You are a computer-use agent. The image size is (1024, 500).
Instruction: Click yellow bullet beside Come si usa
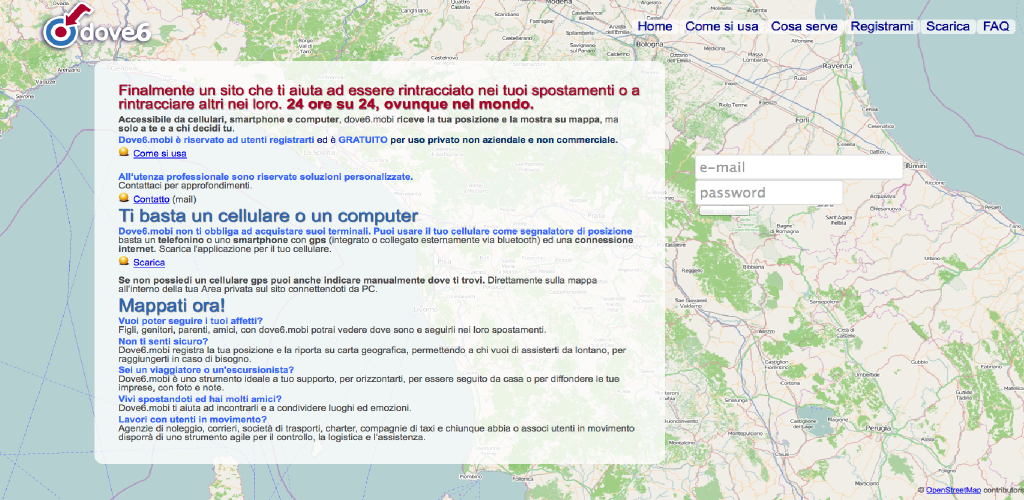pyautogui.click(x=123, y=152)
